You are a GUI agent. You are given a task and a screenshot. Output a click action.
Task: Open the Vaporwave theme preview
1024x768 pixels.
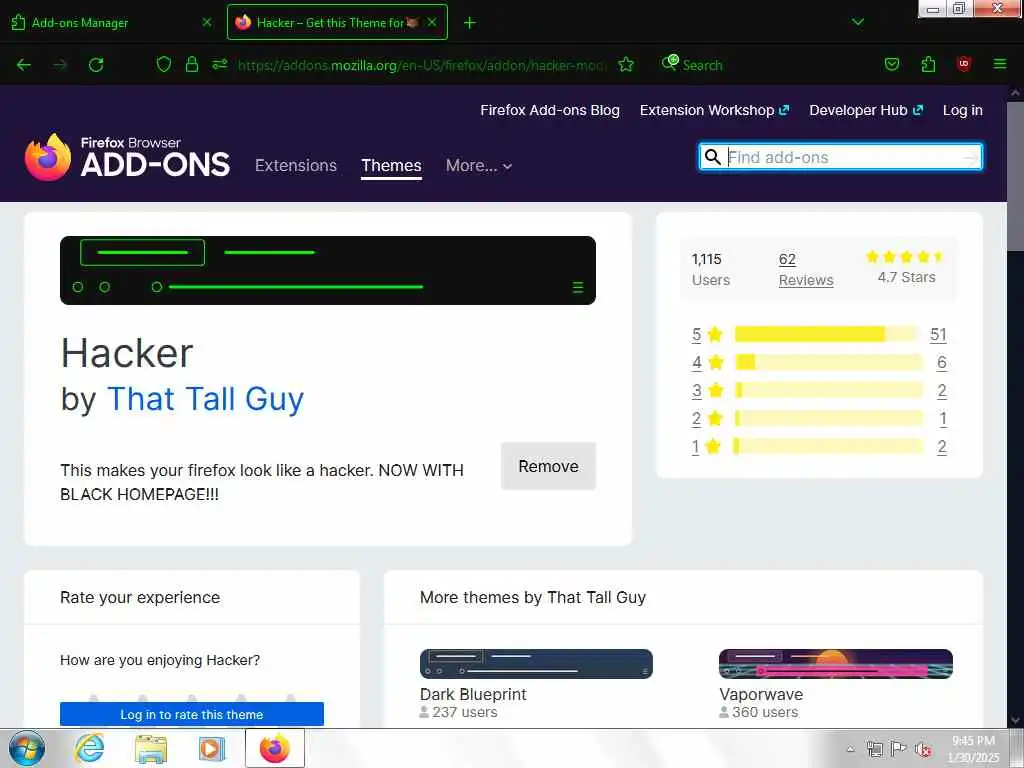(836, 664)
